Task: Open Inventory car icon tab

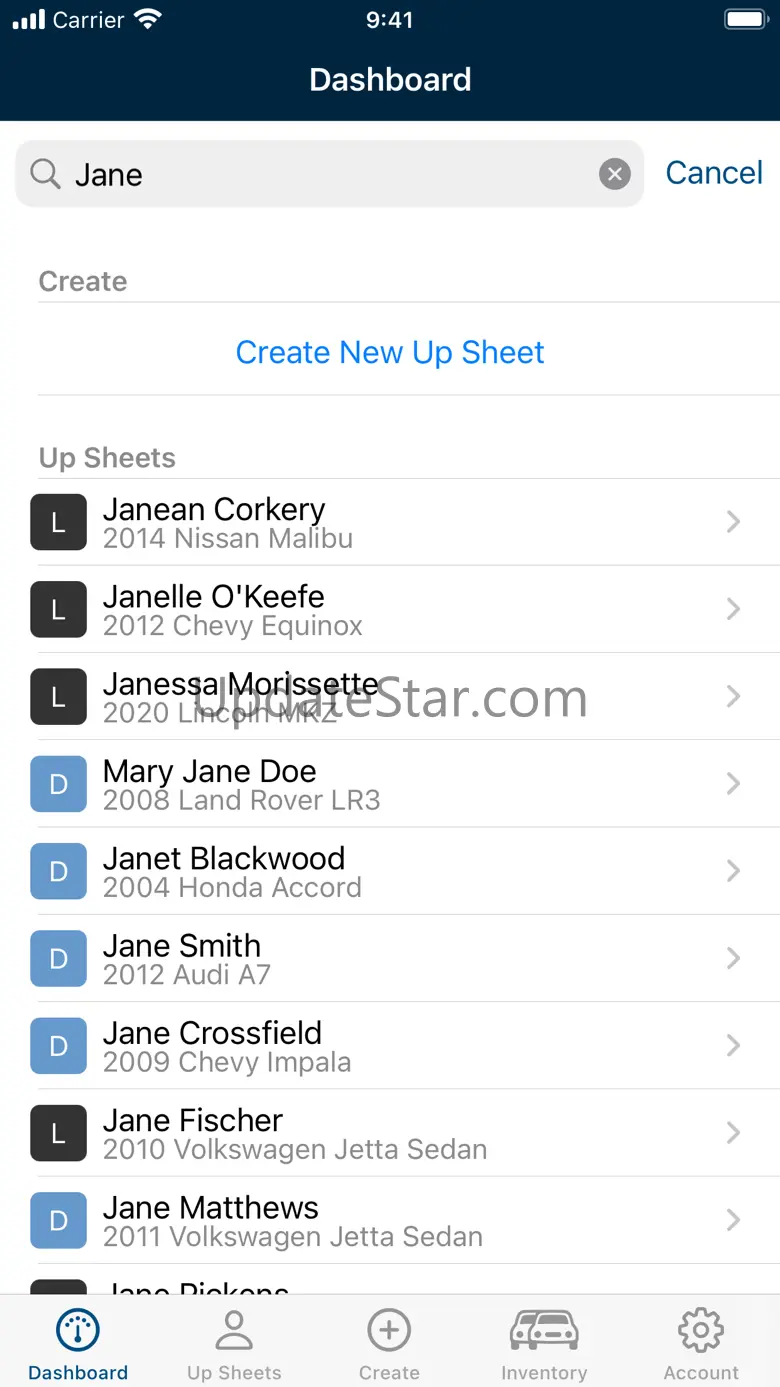Action: point(544,1330)
